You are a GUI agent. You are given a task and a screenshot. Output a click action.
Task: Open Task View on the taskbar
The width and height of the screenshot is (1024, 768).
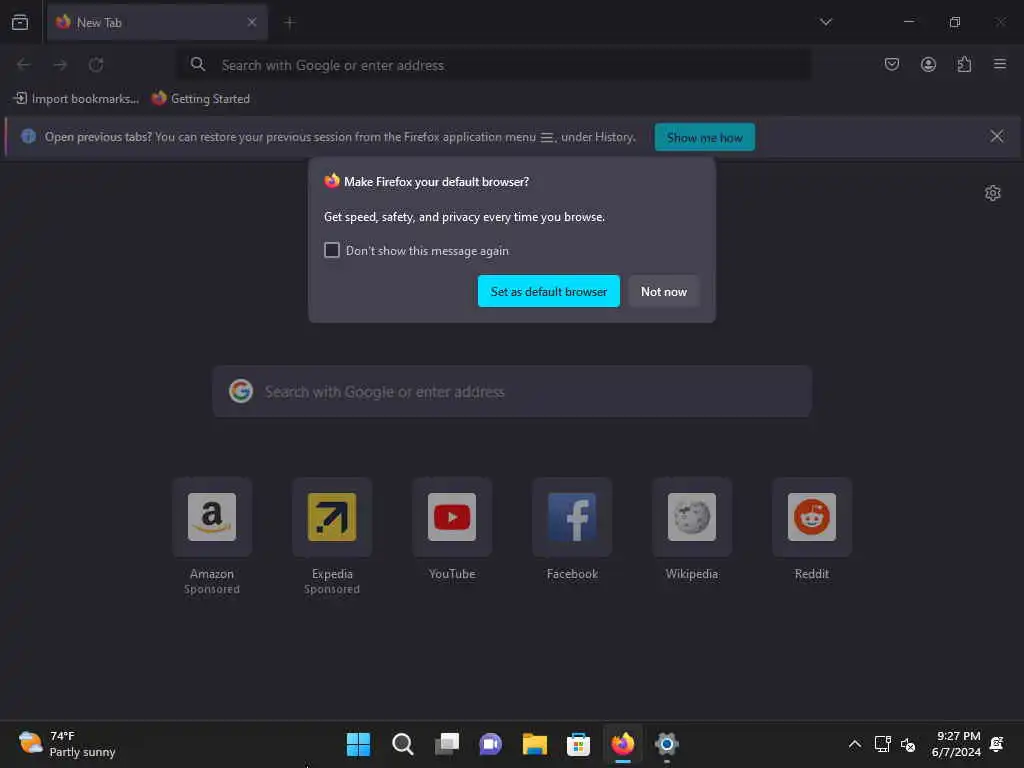[x=447, y=744]
